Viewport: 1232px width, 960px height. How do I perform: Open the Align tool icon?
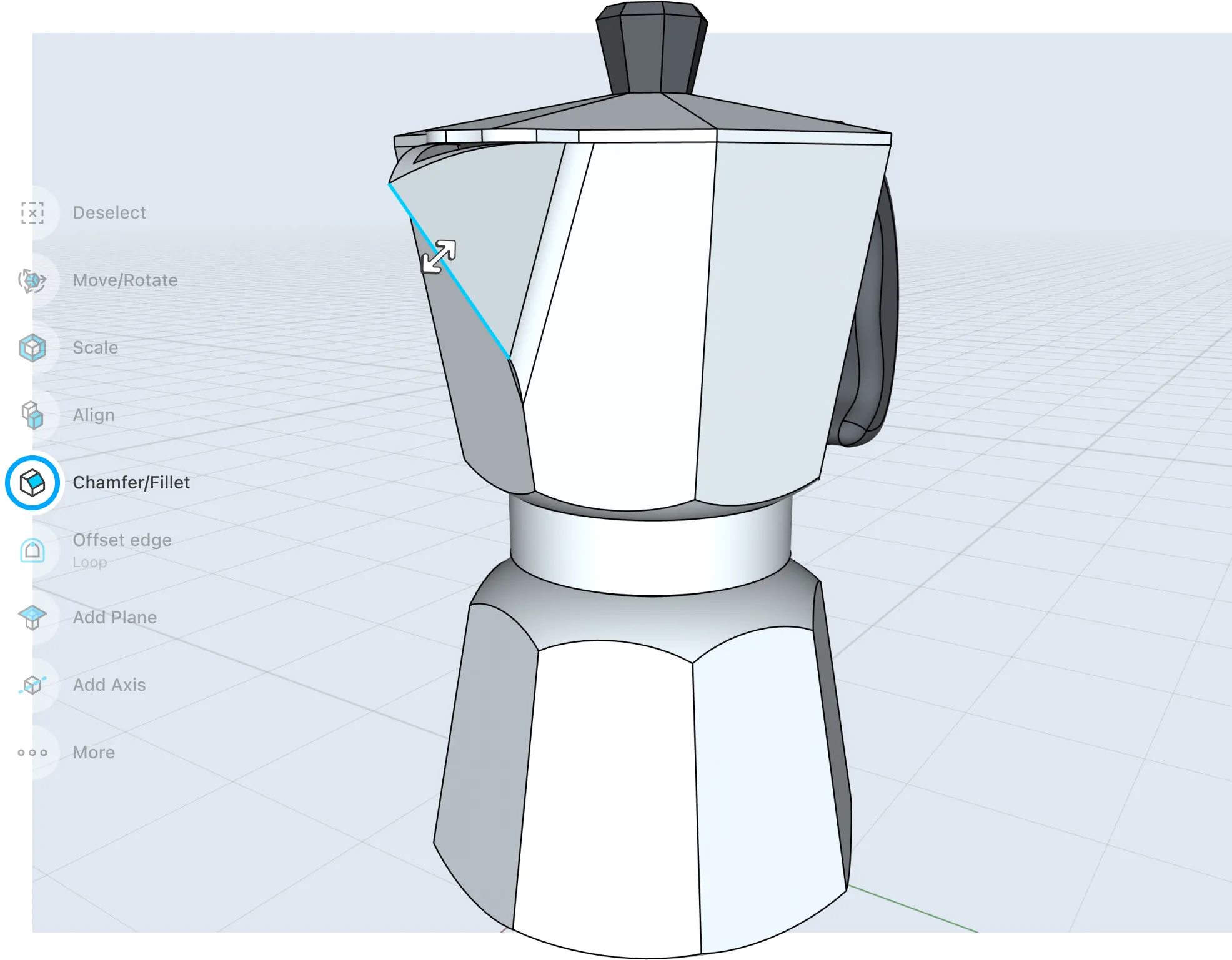pos(32,415)
